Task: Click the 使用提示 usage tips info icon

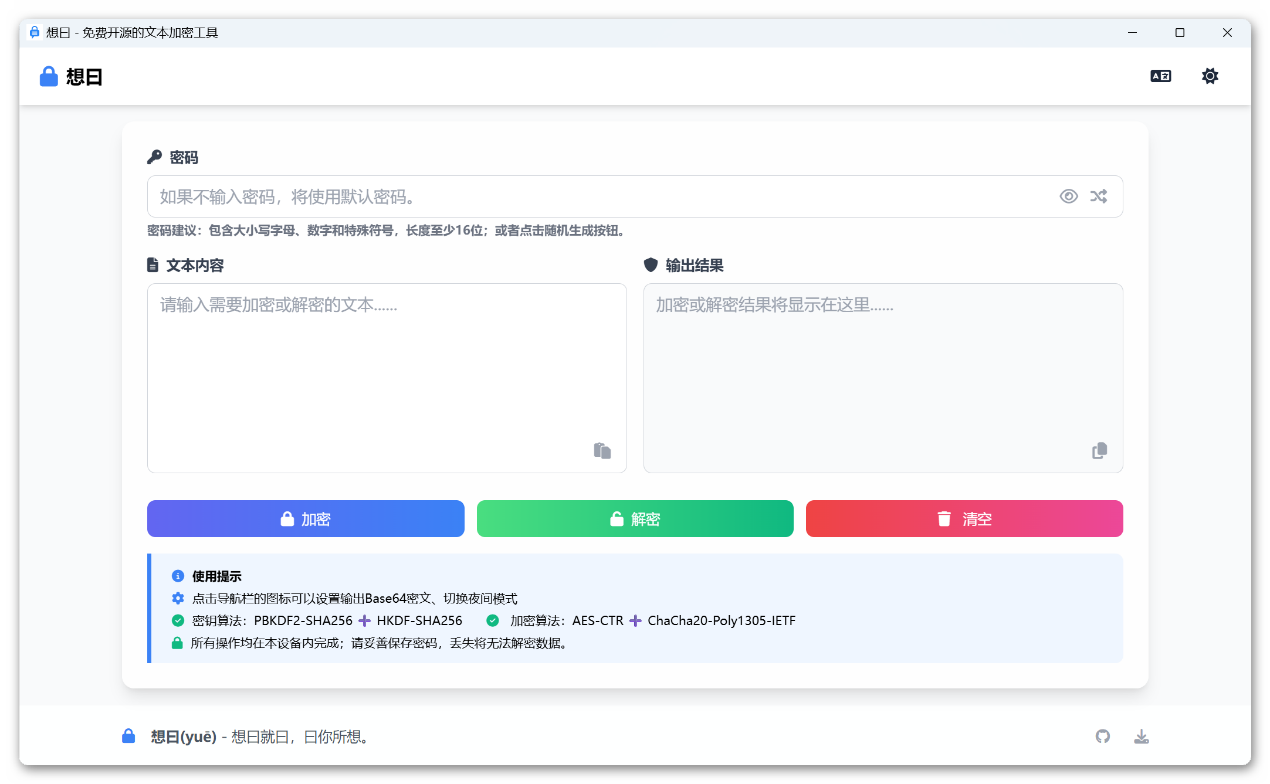Action: point(178,576)
